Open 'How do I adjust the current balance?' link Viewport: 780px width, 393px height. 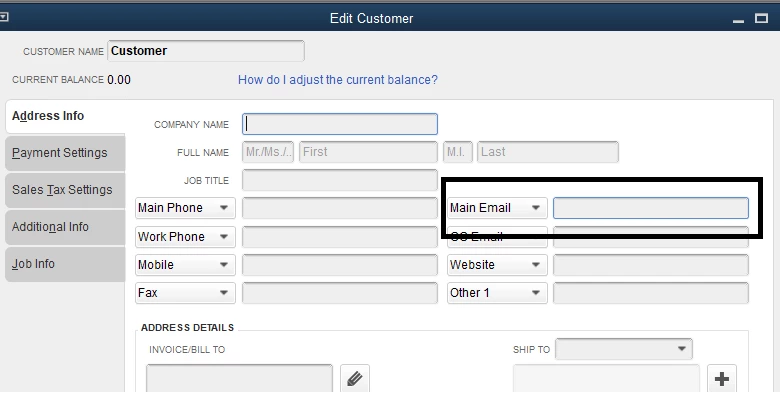tap(338, 80)
